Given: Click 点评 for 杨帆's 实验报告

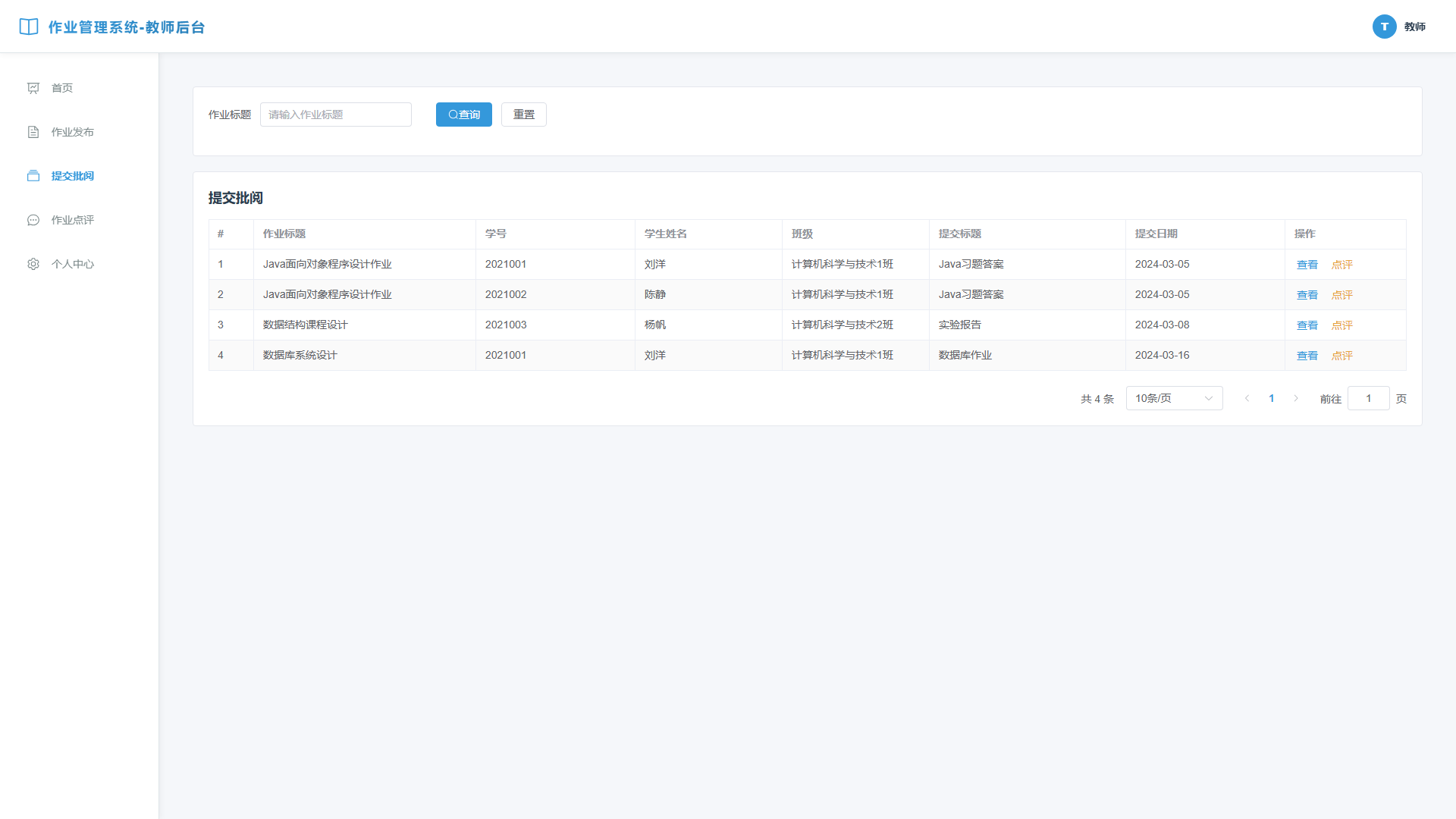Looking at the screenshot, I should coord(1341,325).
